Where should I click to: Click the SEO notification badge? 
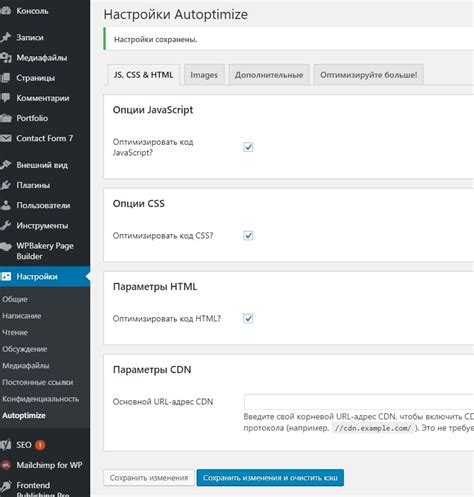pyautogui.click(x=40, y=445)
